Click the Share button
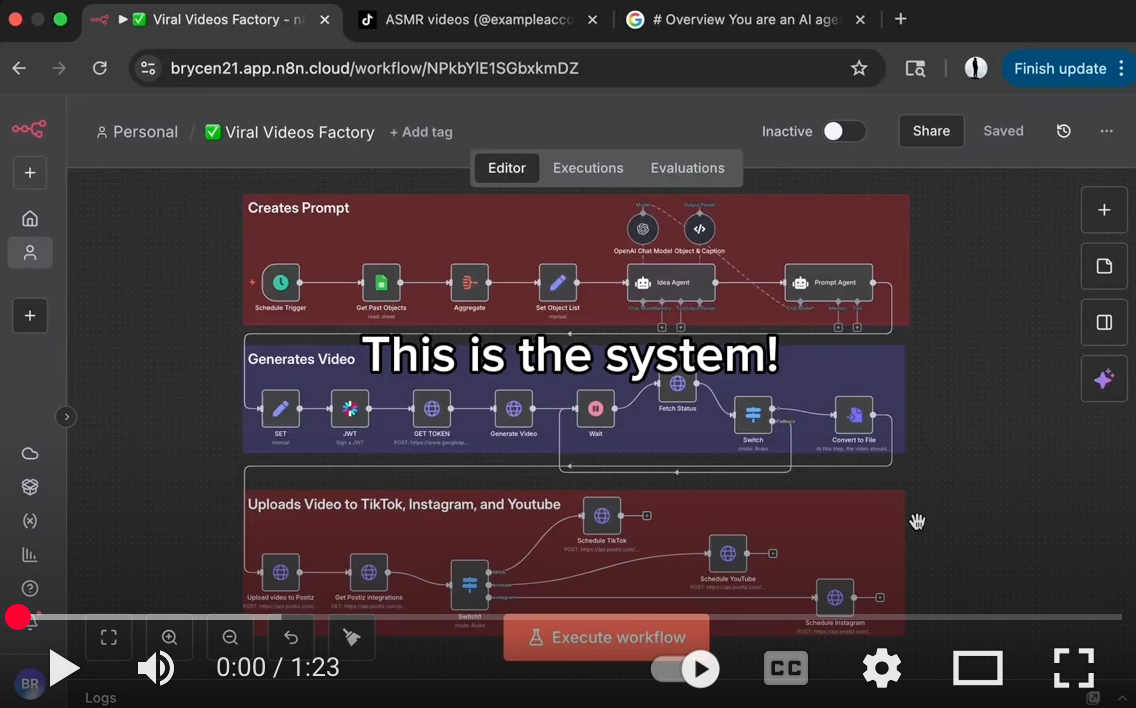The width and height of the screenshot is (1136, 708). pos(931,131)
